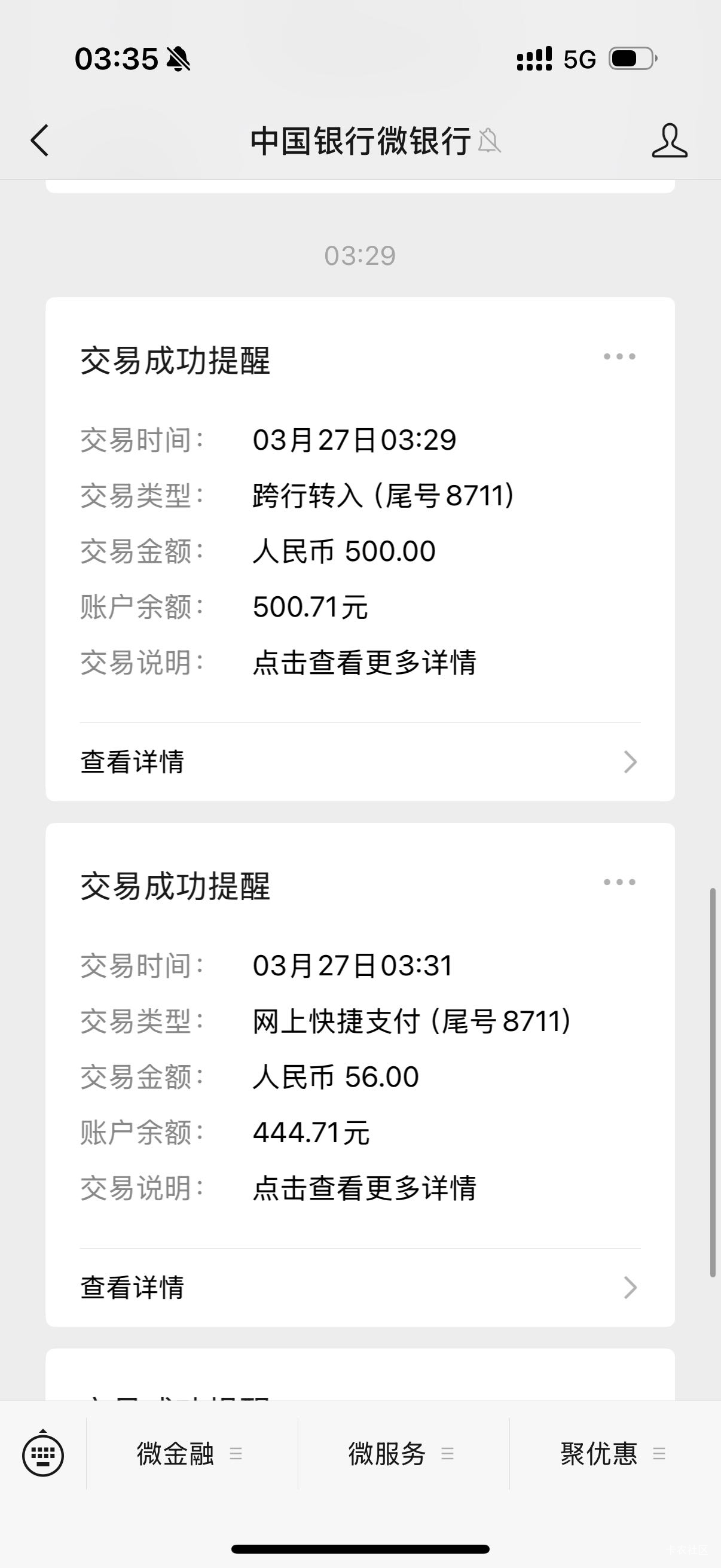The height and width of the screenshot is (1568, 721).
Task: Tap the 跨行转入 交易成功提醒 card heading
Action: (x=175, y=361)
